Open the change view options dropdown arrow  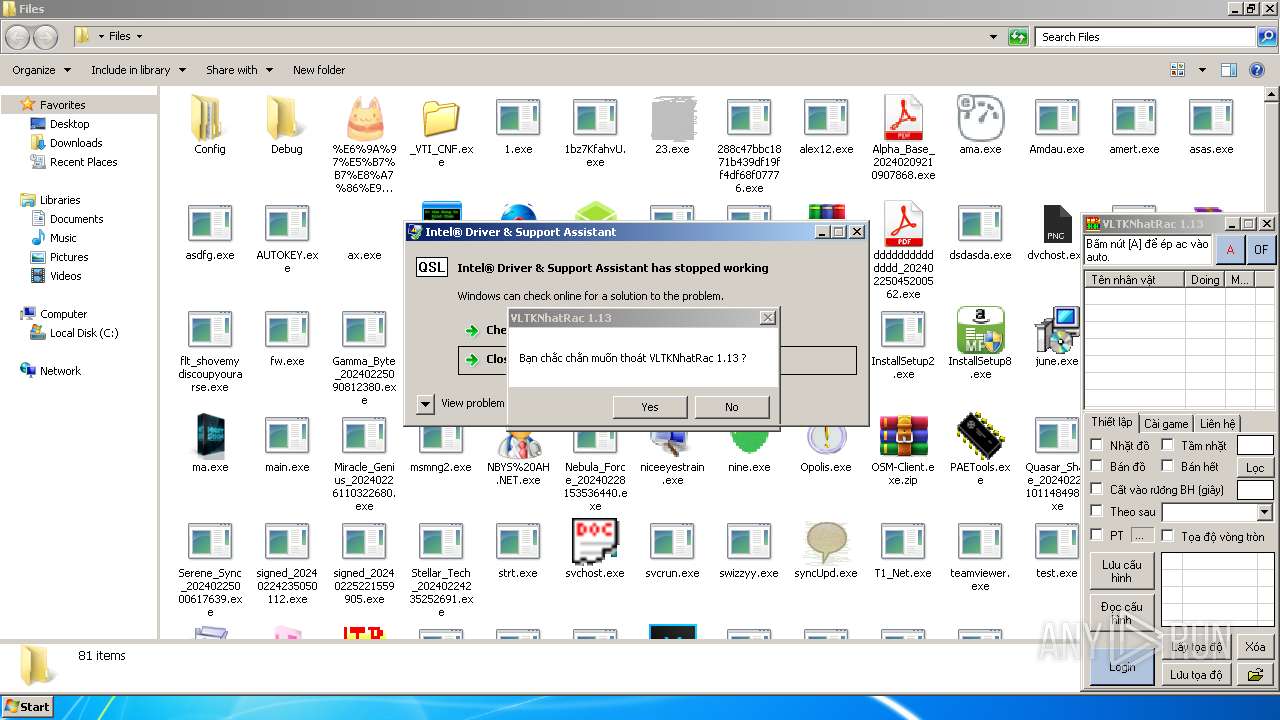1200,70
